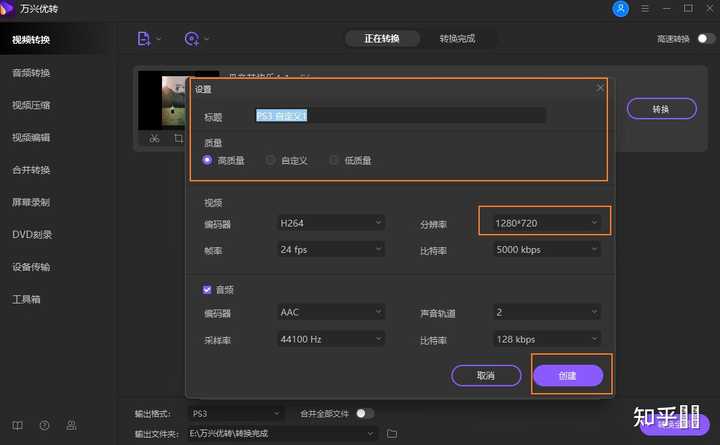Select the 低质量 radio option

(x=334, y=160)
